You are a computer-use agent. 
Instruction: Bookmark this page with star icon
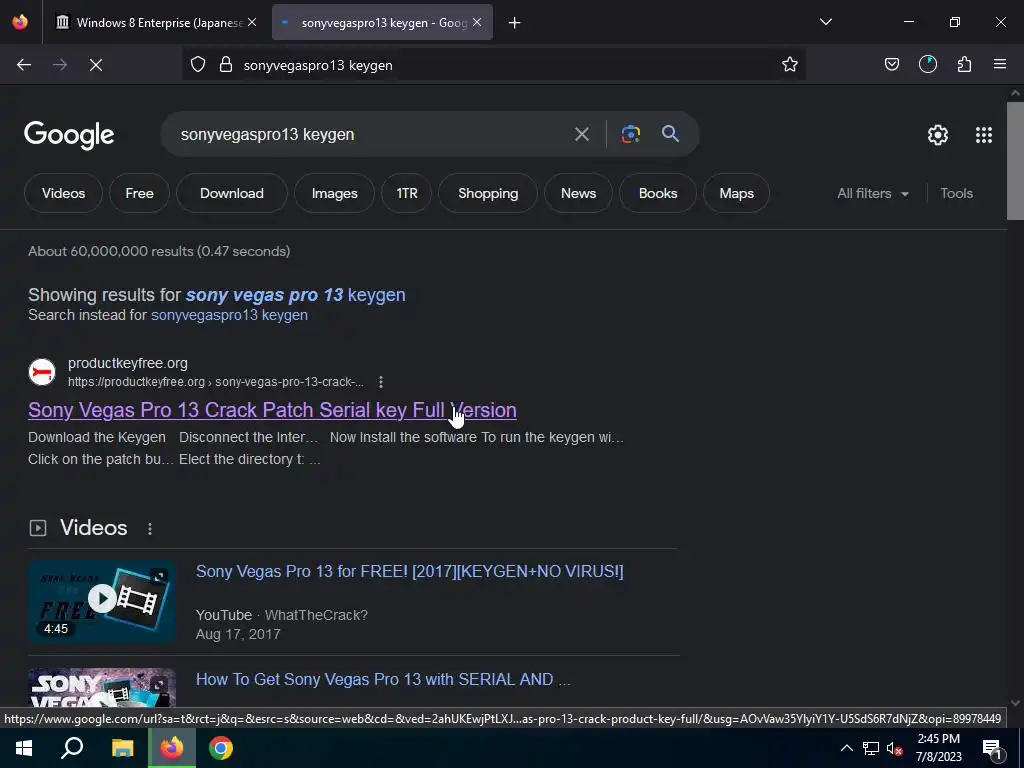[790, 64]
